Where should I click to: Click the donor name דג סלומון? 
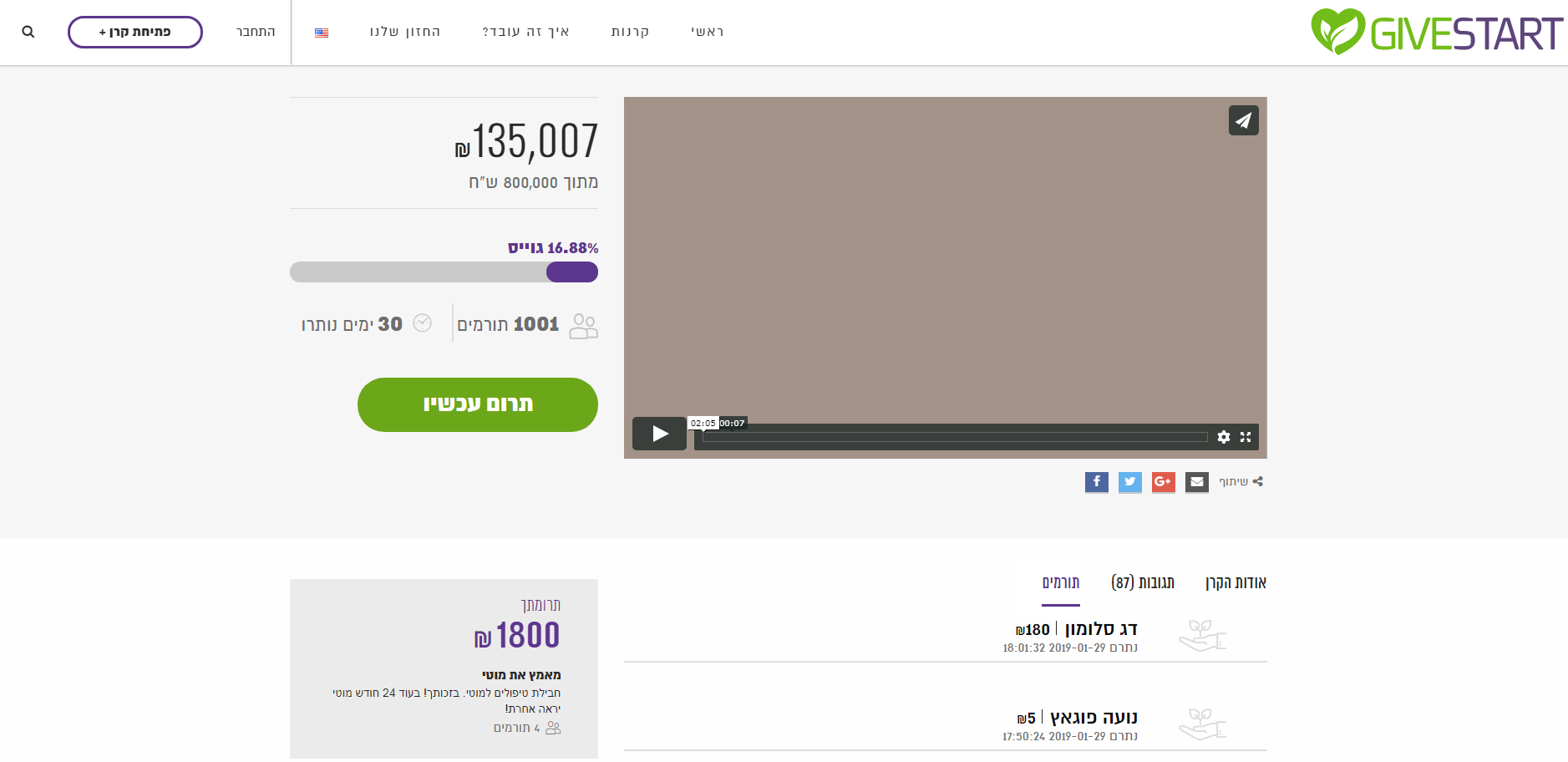pos(1101,629)
